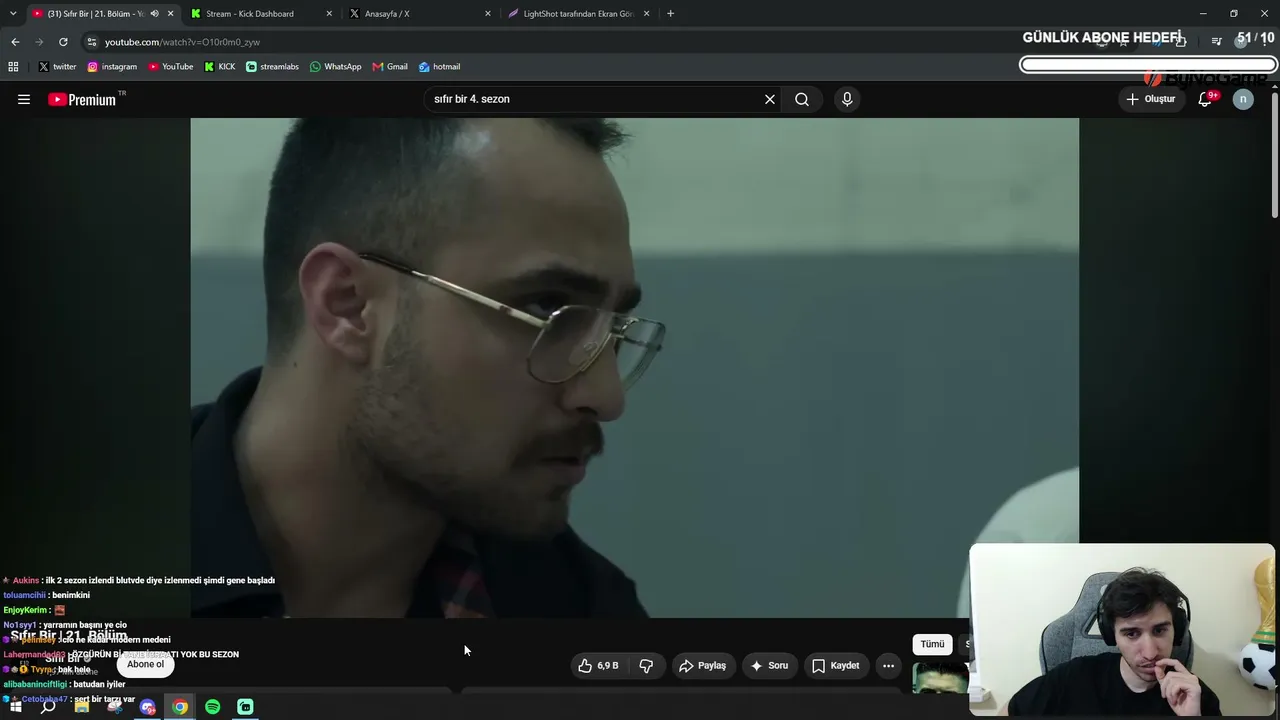This screenshot has height=720, width=1280.
Task: Close the LightShot tab
Action: pos(647,14)
